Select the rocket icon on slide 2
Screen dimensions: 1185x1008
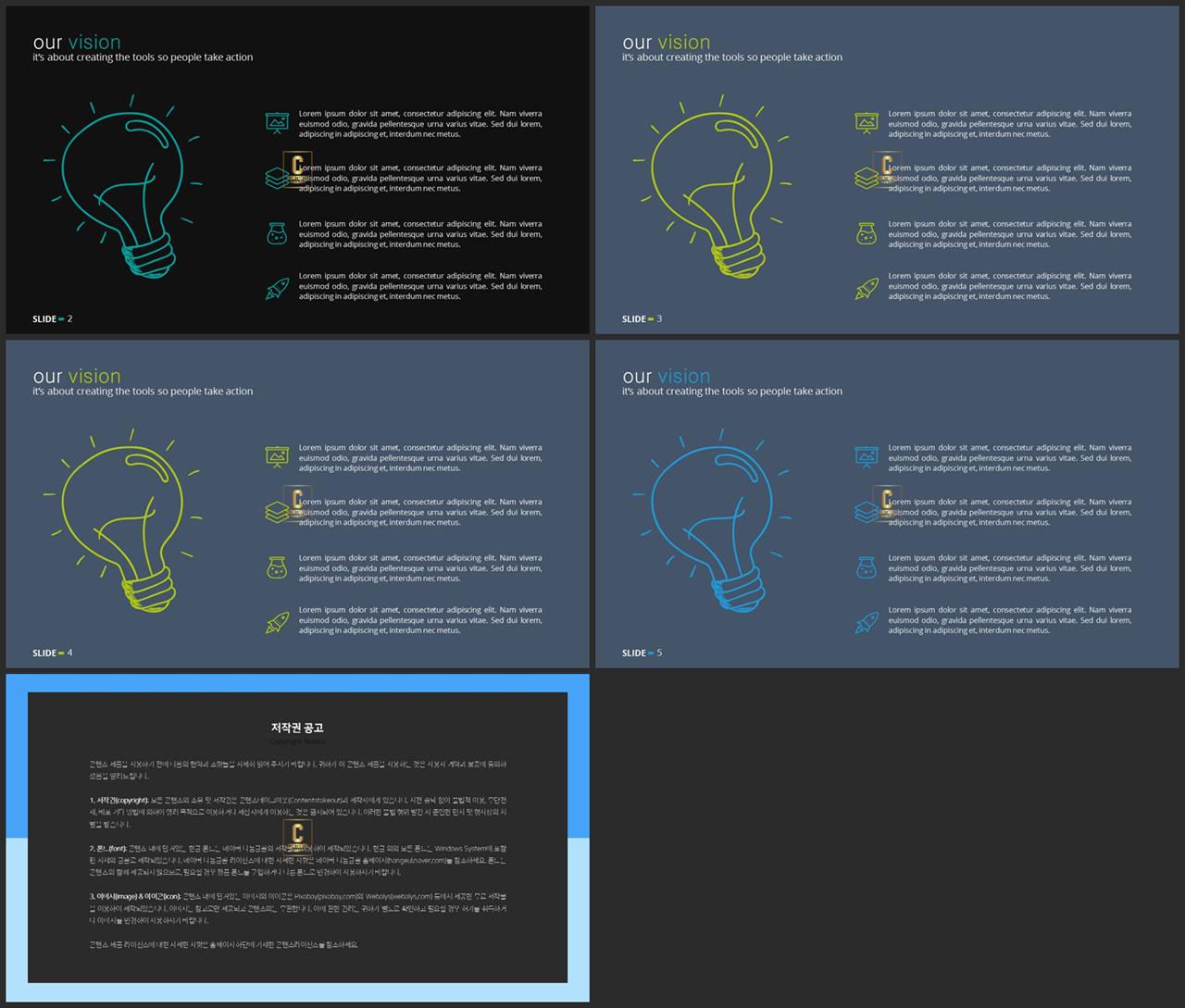[277, 289]
